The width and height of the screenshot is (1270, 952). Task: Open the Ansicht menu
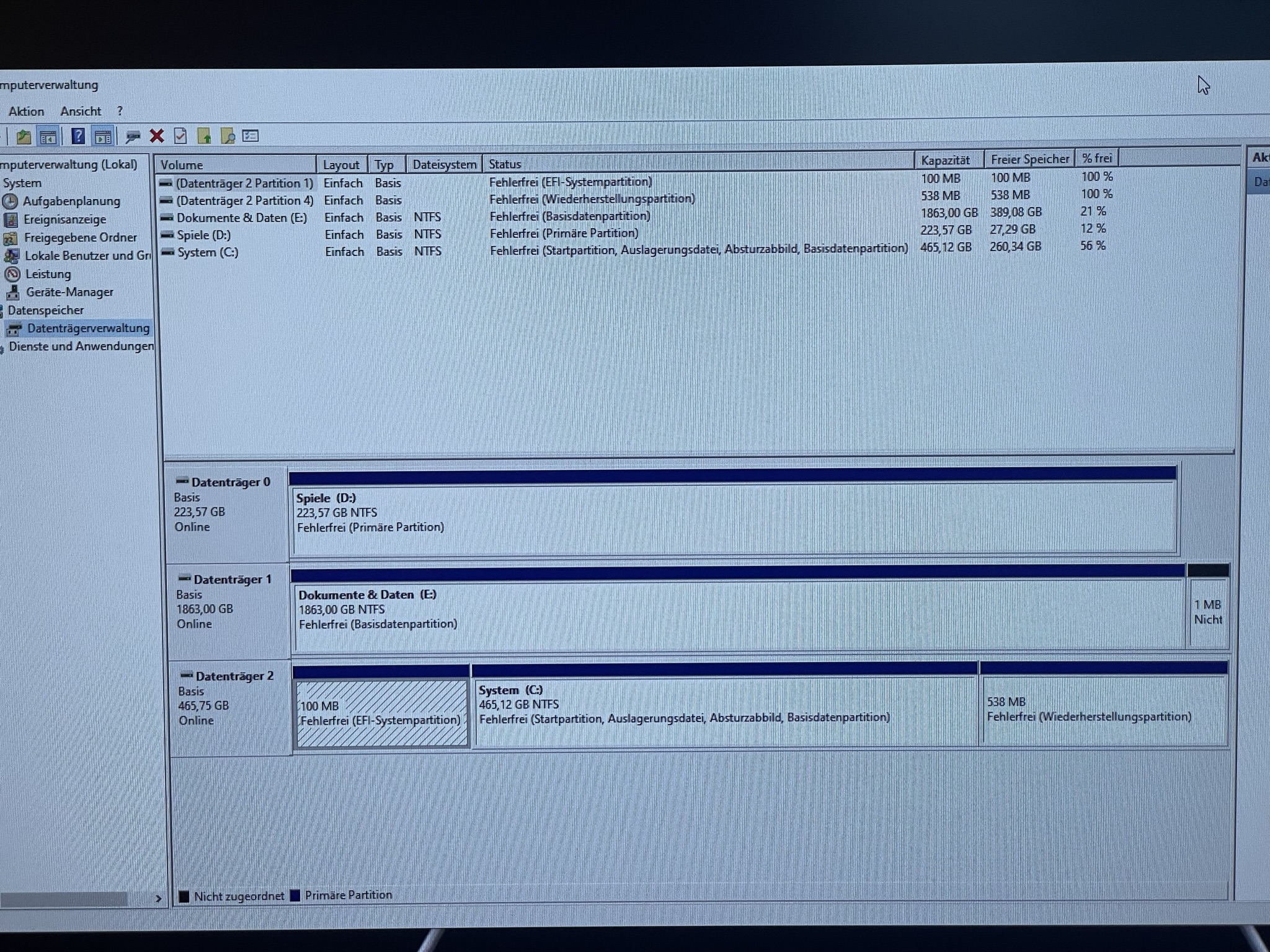pyautogui.click(x=81, y=112)
